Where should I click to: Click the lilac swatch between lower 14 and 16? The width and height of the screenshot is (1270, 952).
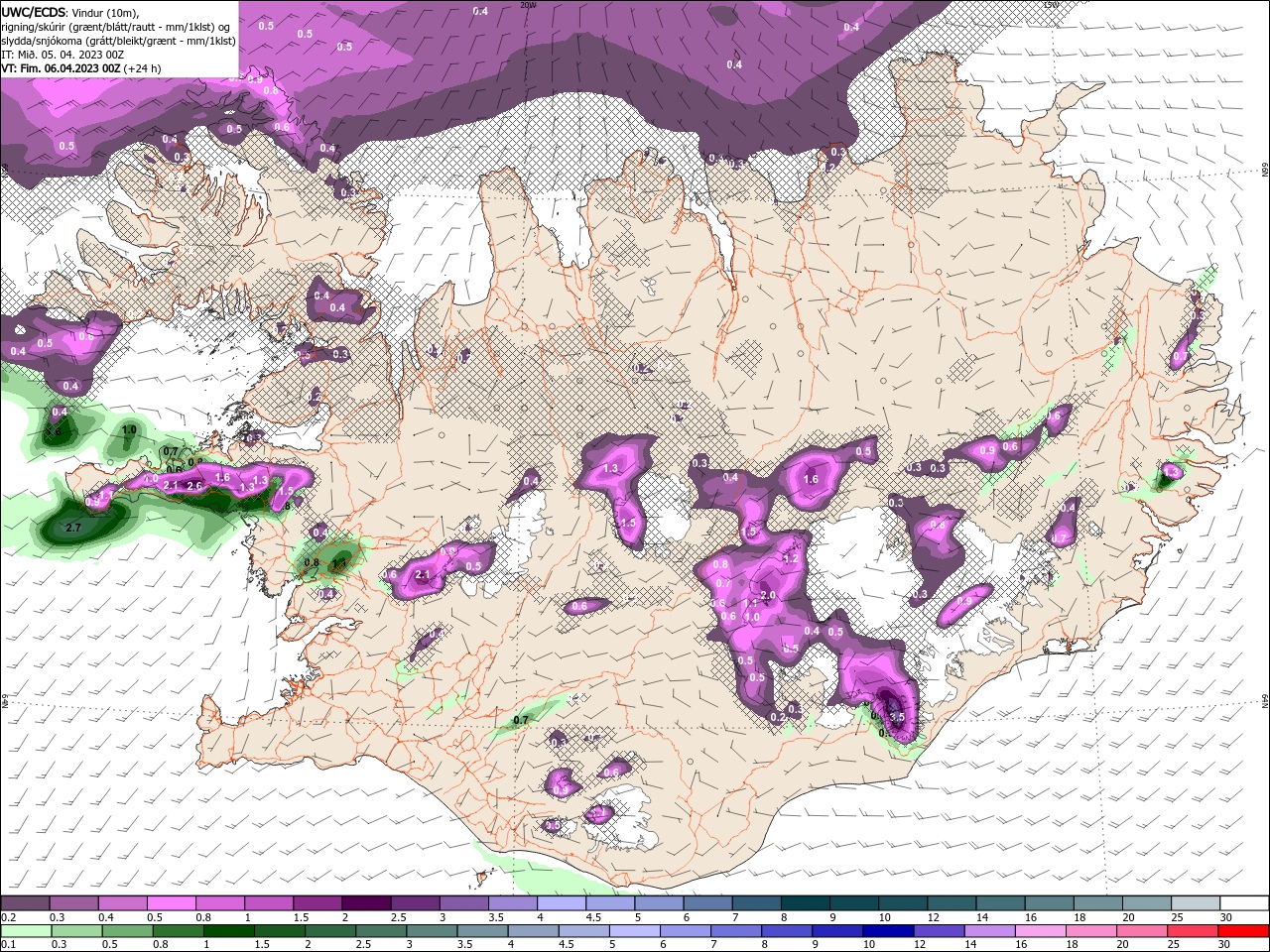pos(989,931)
